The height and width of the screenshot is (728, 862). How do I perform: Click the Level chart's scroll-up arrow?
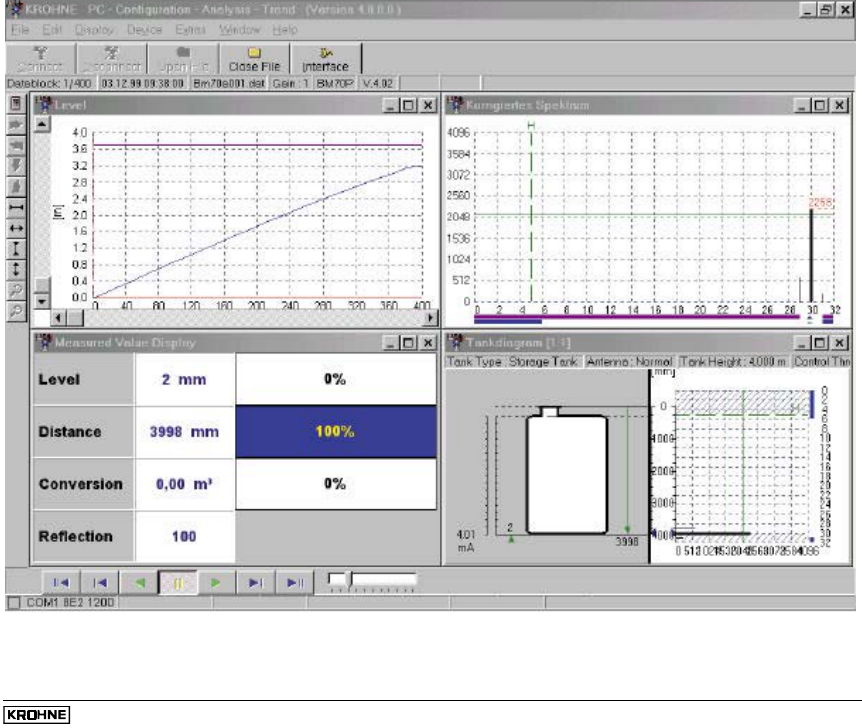click(x=42, y=124)
